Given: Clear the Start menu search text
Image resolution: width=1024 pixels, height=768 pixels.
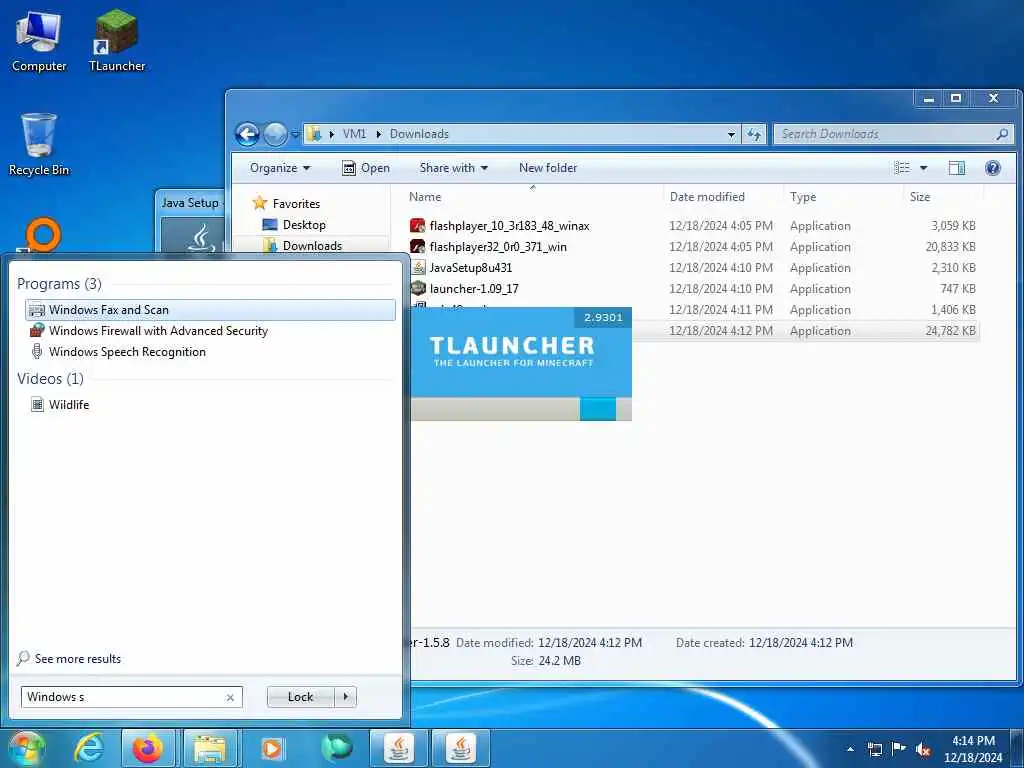Looking at the screenshot, I should [x=230, y=697].
